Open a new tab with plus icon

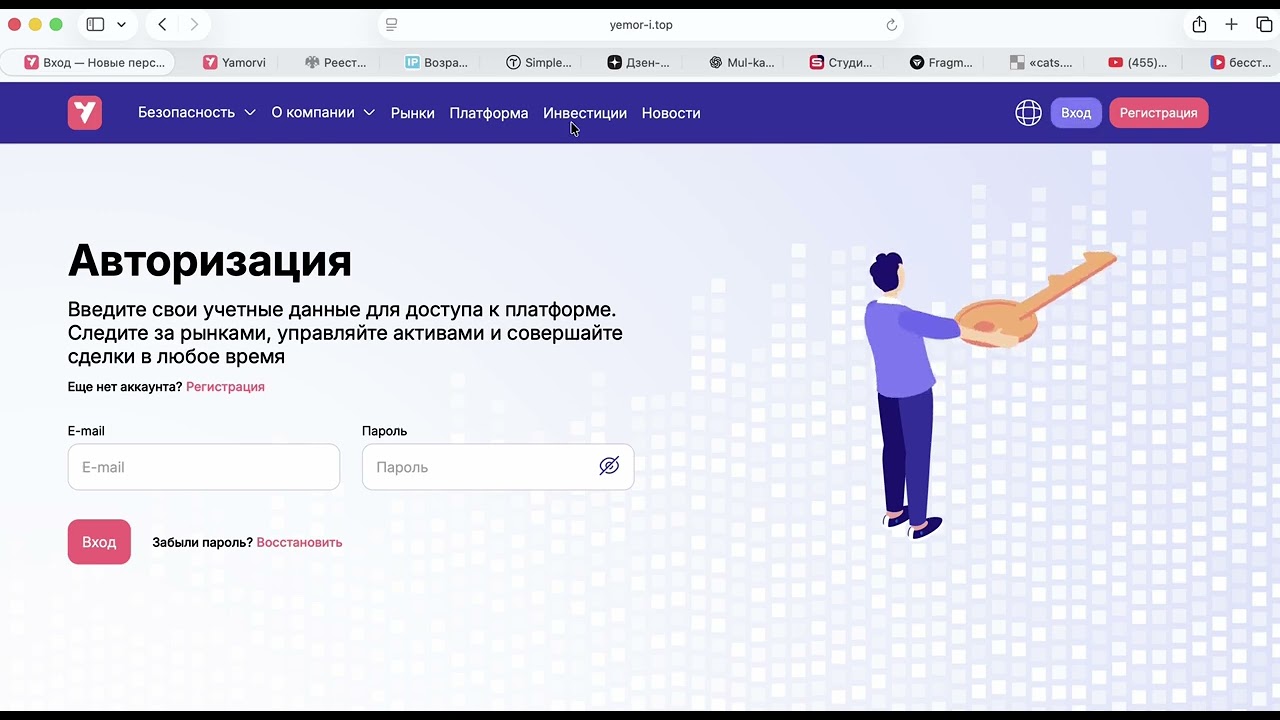pyautogui.click(x=1232, y=24)
